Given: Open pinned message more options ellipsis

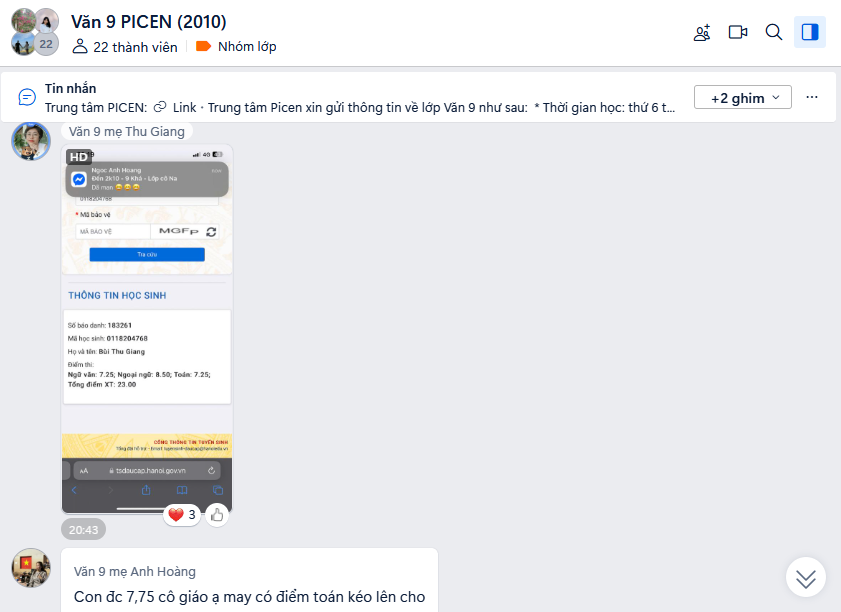Looking at the screenshot, I should pyautogui.click(x=812, y=97).
